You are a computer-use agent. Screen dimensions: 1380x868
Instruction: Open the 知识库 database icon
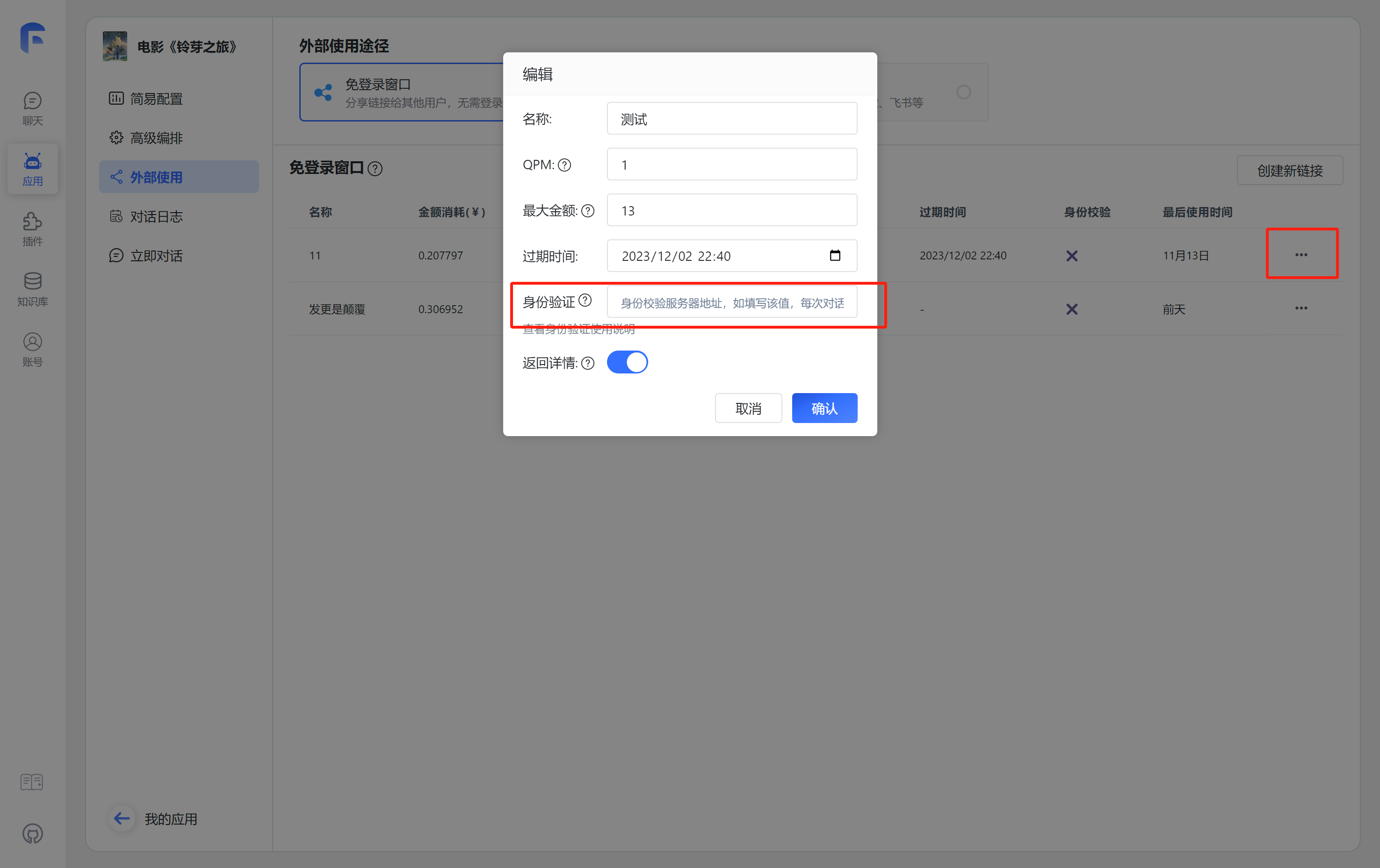32,282
